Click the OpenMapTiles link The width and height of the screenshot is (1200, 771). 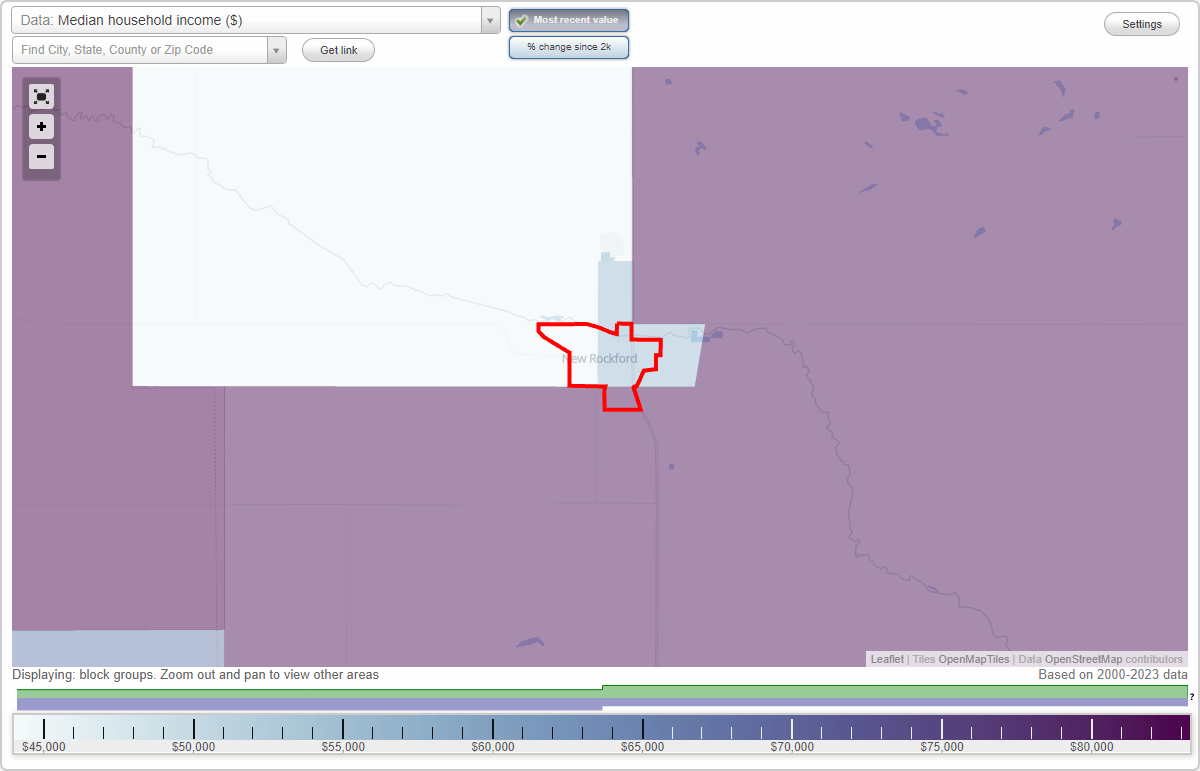coord(974,659)
